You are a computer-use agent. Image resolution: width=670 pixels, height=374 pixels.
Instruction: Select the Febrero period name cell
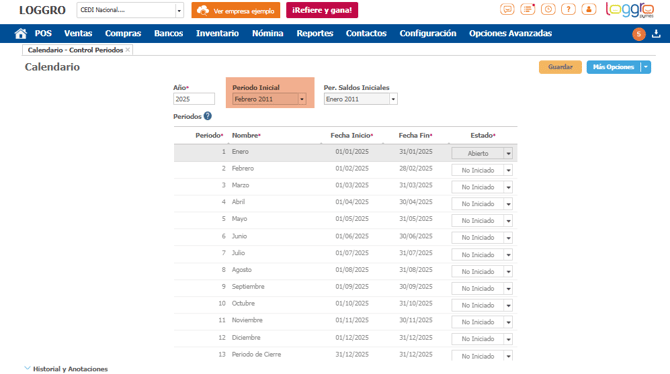[243, 168]
